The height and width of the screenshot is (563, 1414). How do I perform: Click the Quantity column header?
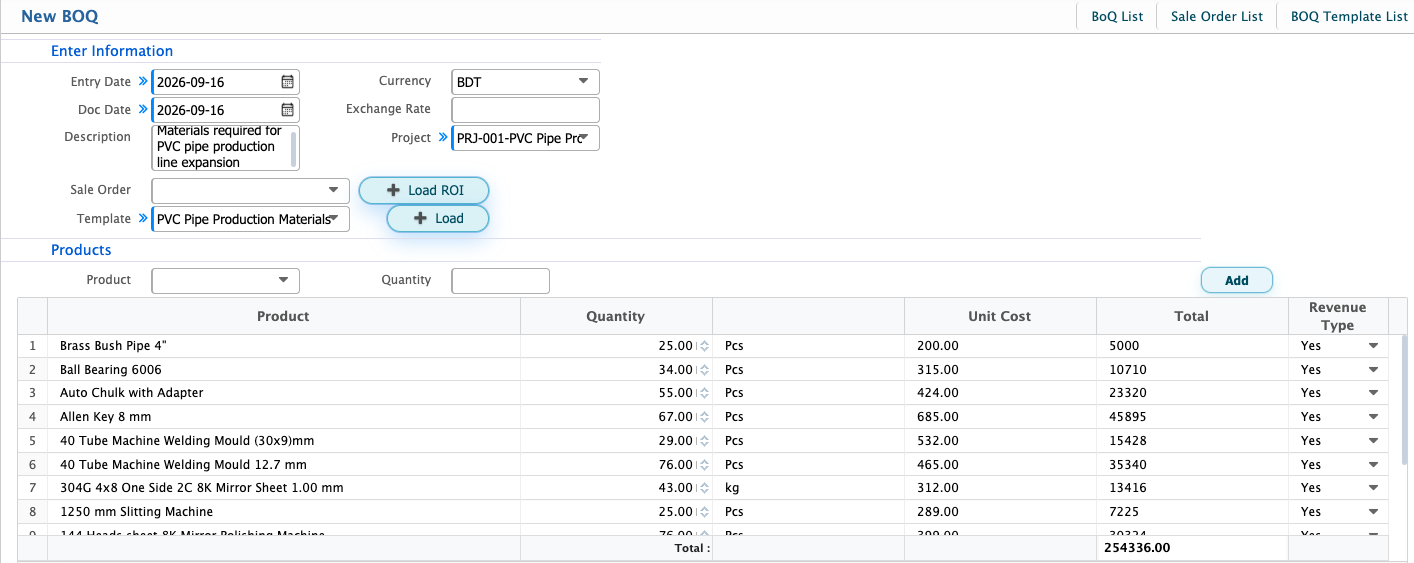coord(616,316)
